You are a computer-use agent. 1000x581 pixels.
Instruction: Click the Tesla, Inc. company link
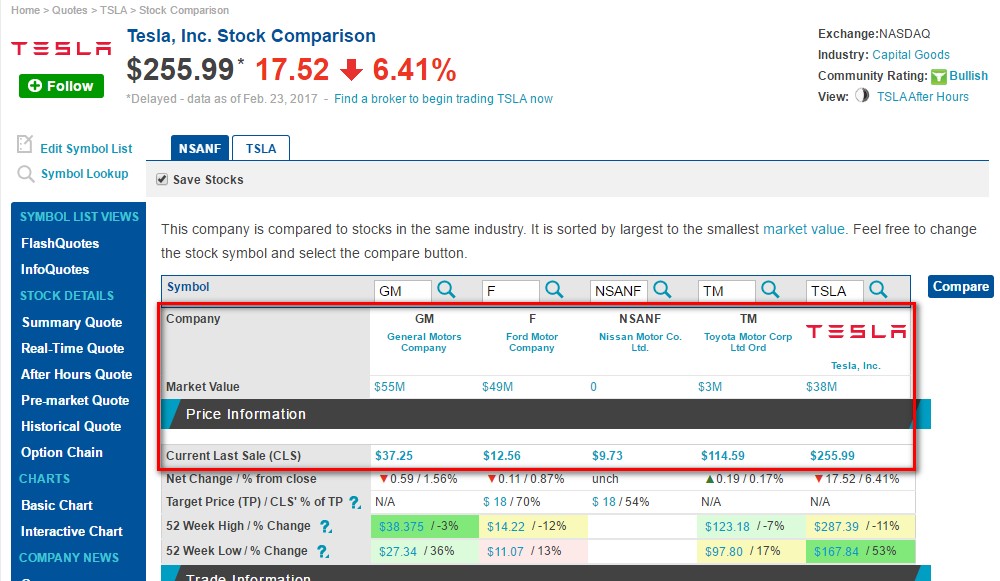click(x=855, y=365)
